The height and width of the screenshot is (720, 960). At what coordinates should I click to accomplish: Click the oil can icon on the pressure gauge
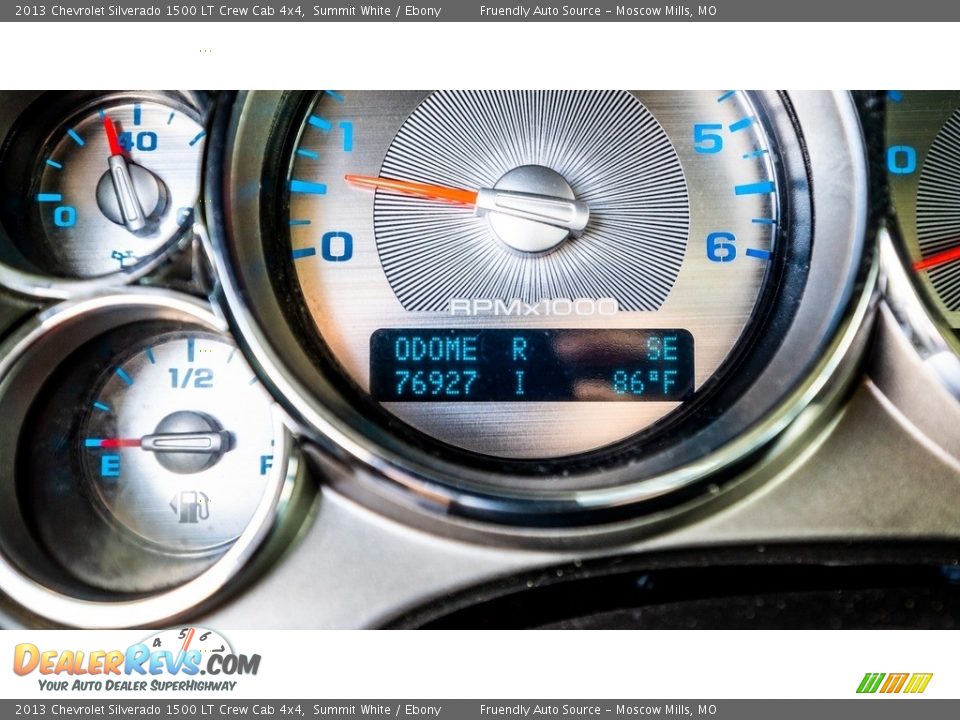click(x=125, y=259)
